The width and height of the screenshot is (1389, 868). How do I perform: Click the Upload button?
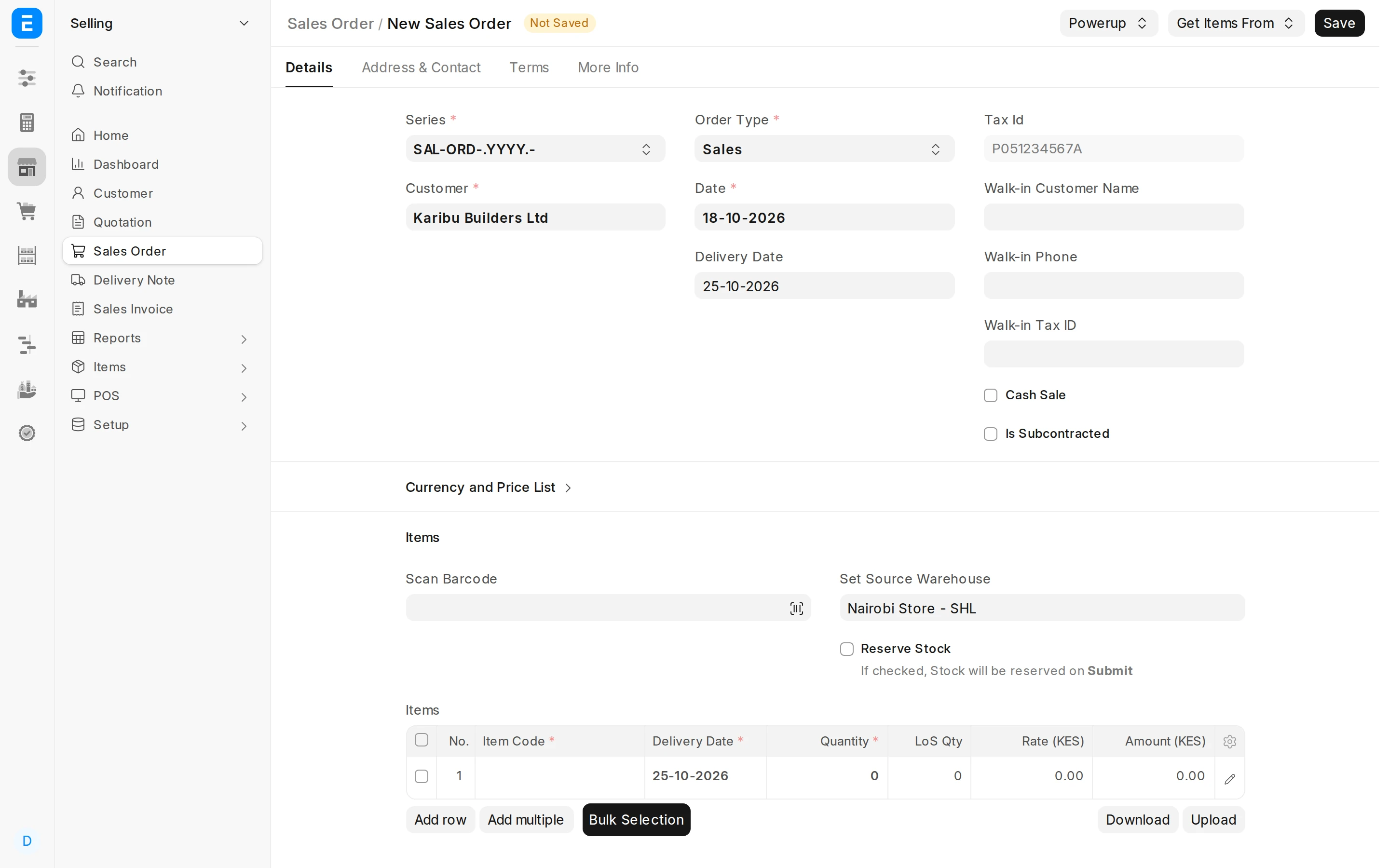tap(1213, 820)
